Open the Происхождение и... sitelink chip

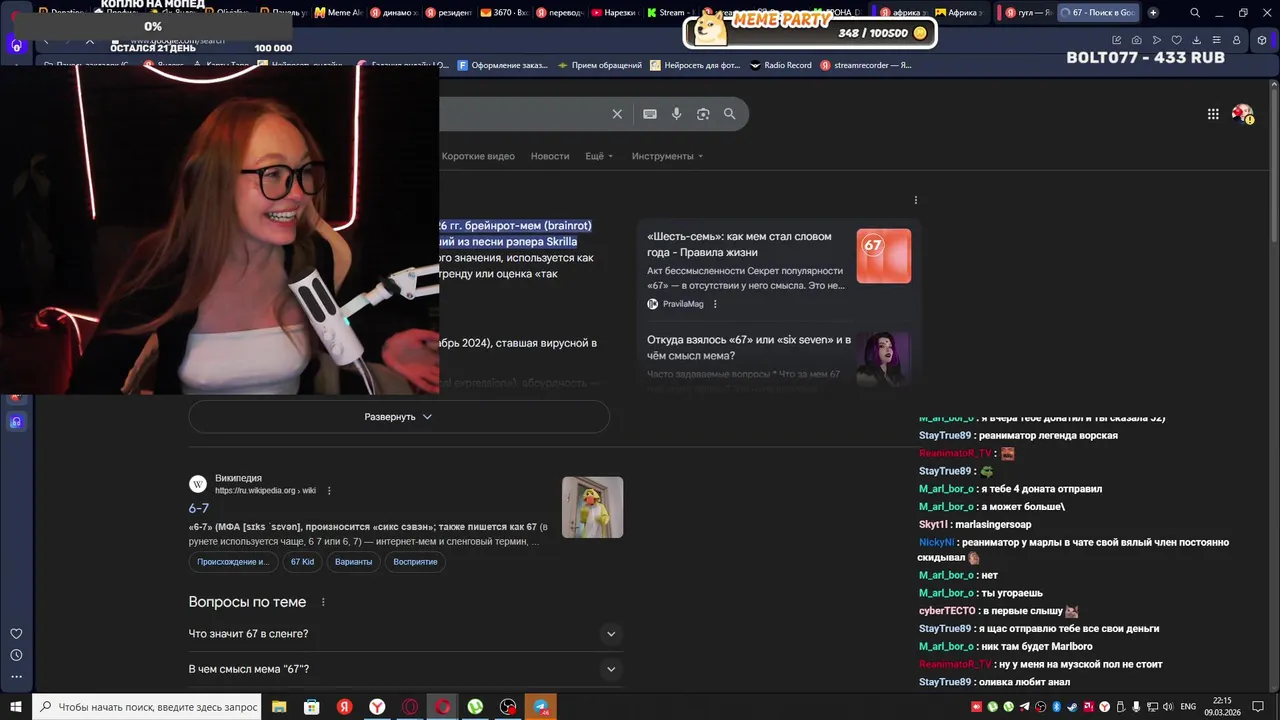click(x=233, y=562)
